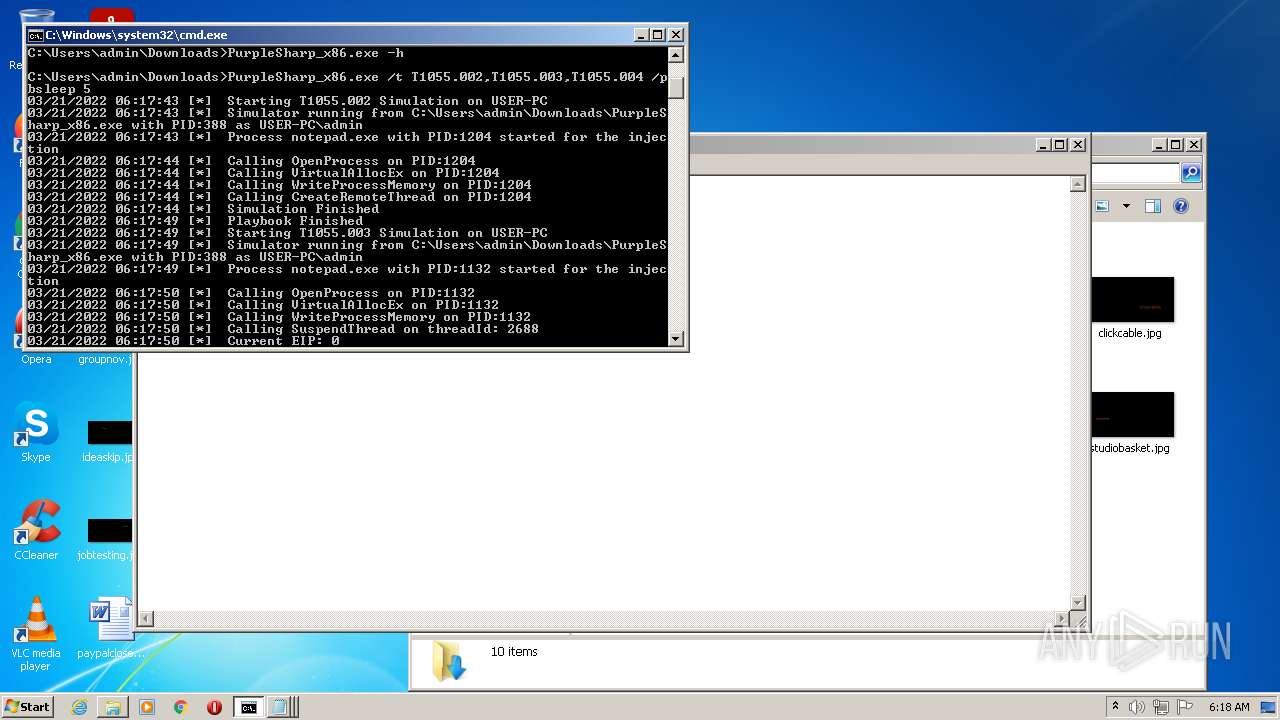Click the Explorer search magnifier button
This screenshot has height=720, width=1280.
pyautogui.click(x=1190, y=173)
